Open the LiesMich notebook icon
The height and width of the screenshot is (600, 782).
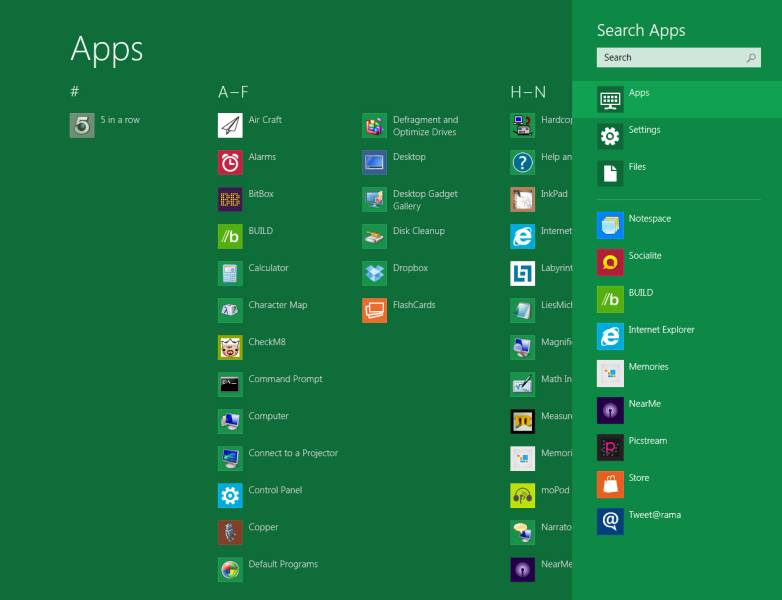(x=522, y=310)
